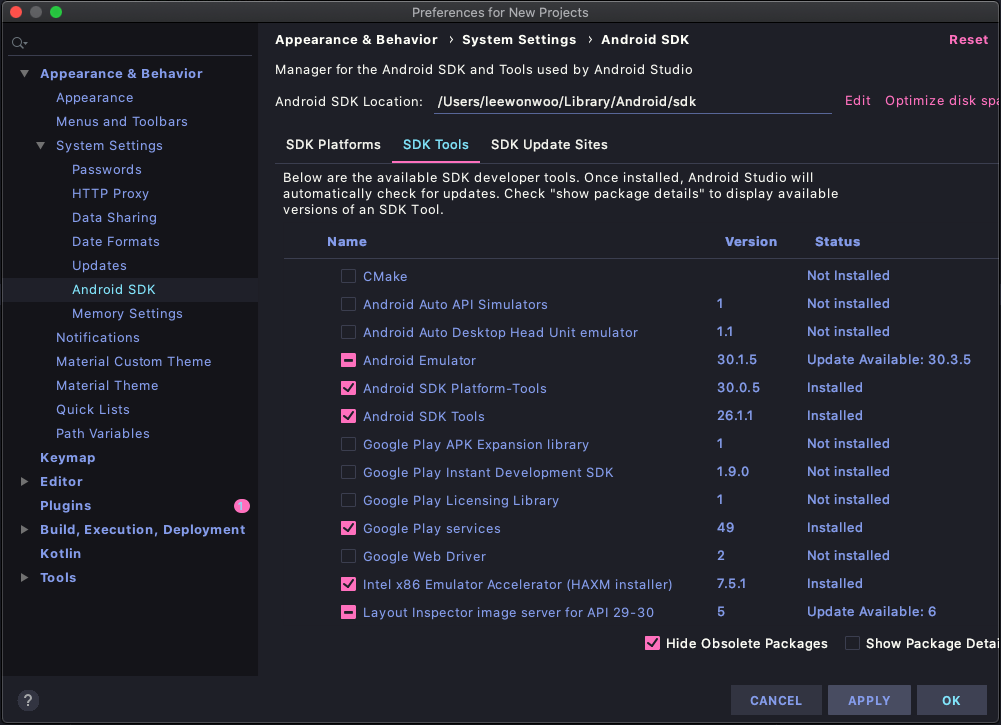Sort by the Name column header

[x=347, y=242]
